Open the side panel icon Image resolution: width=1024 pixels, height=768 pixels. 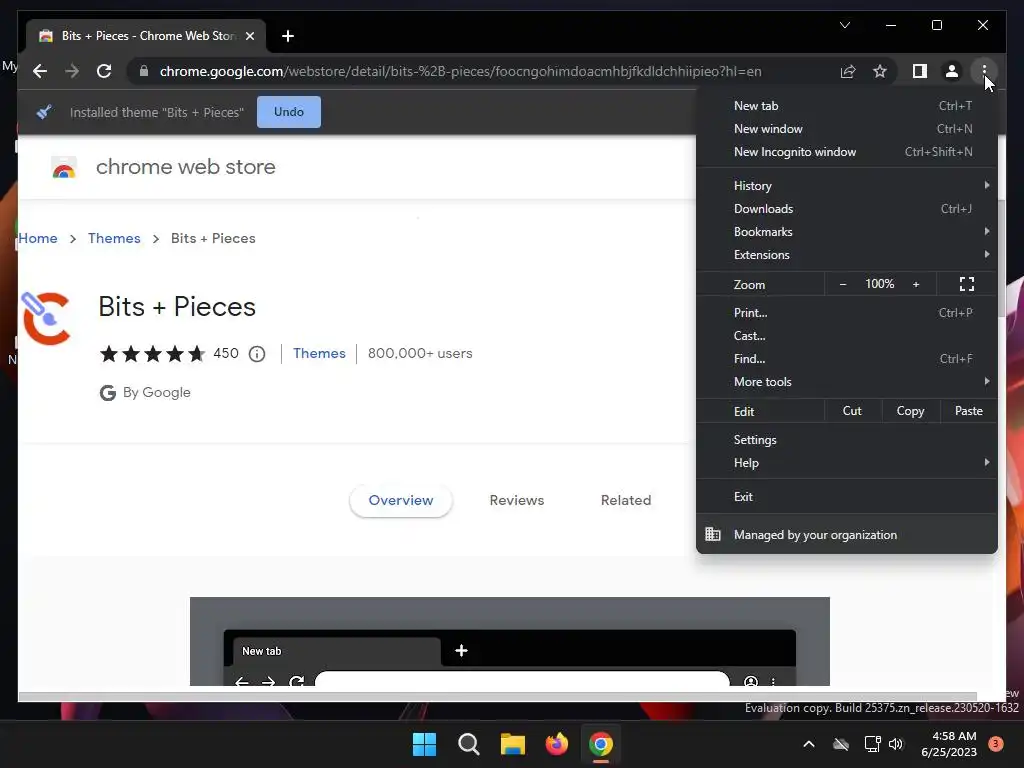tap(920, 71)
